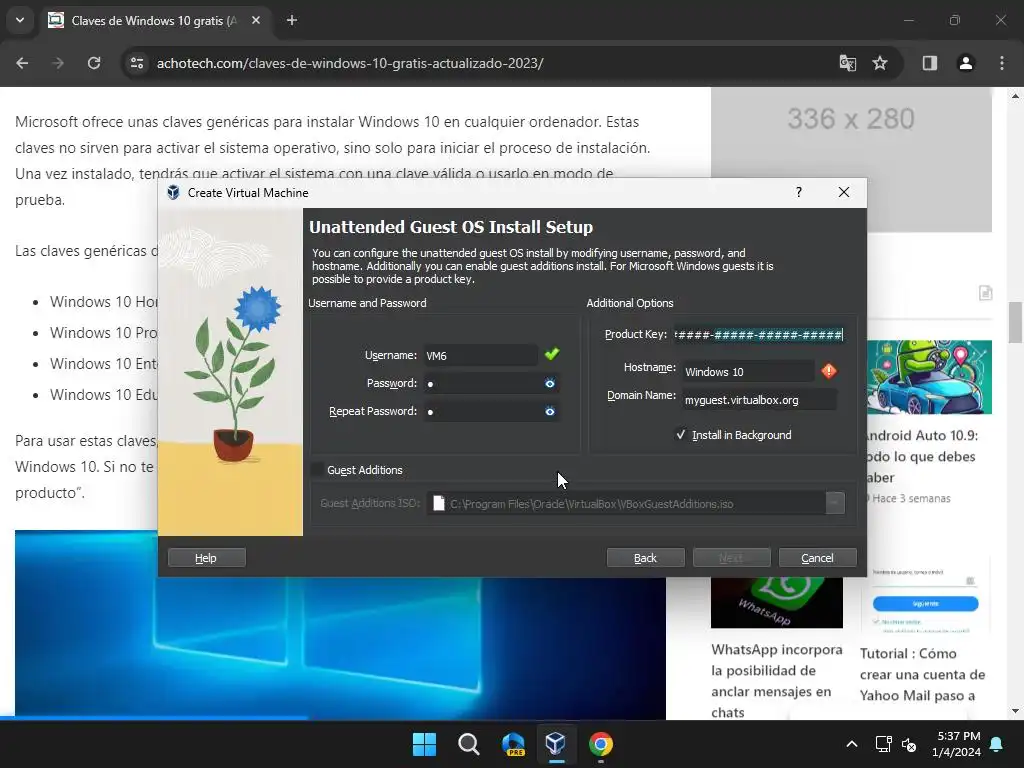Screen dimensions: 1024x768
Task: Open WhatsApp incorpora la posibilidad article link
Action: pyautogui.click(x=776, y=681)
